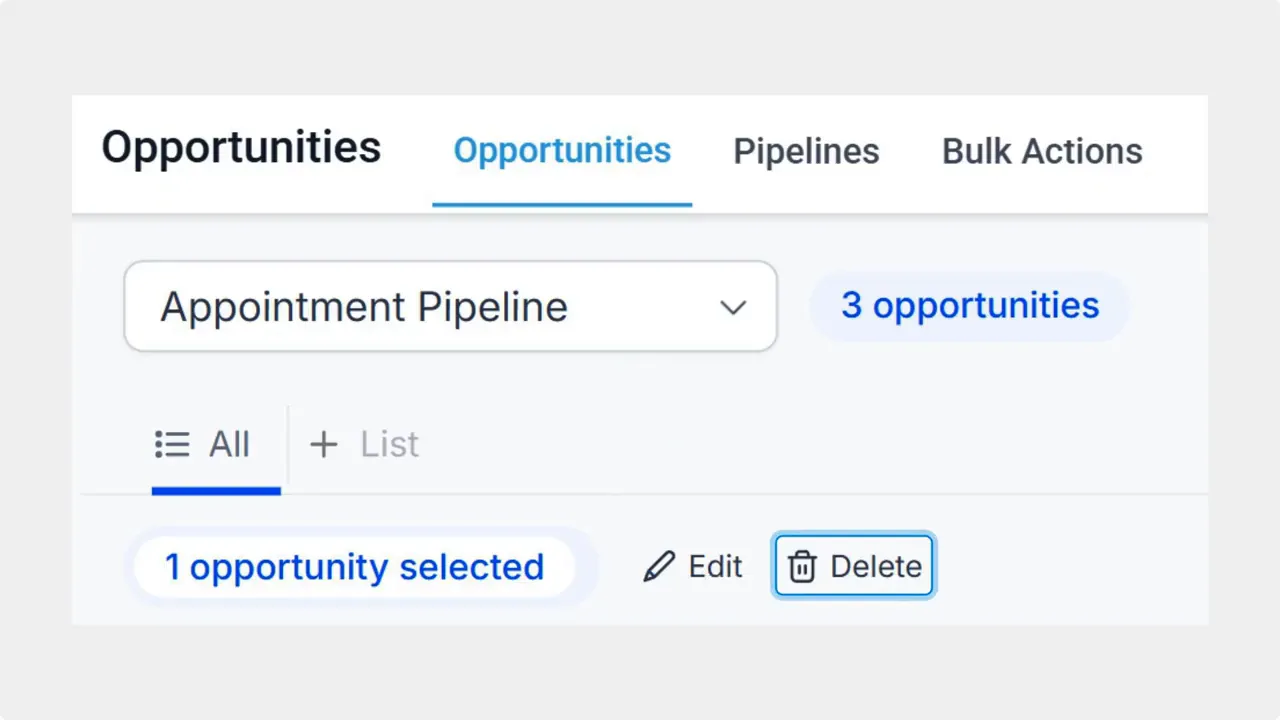Click the pencil icon next to Edit

tap(659, 566)
